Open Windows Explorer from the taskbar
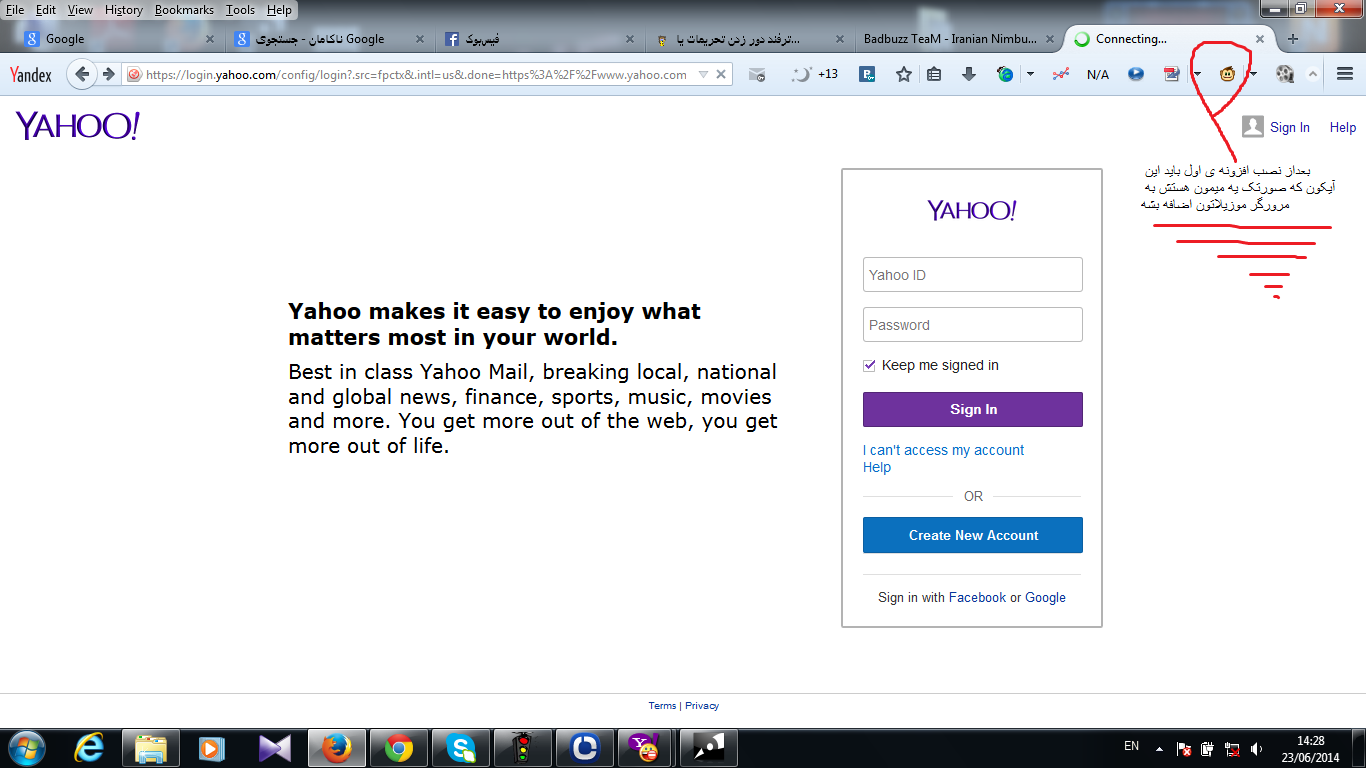This screenshot has width=1366, height=768. click(x=151, y=747)
